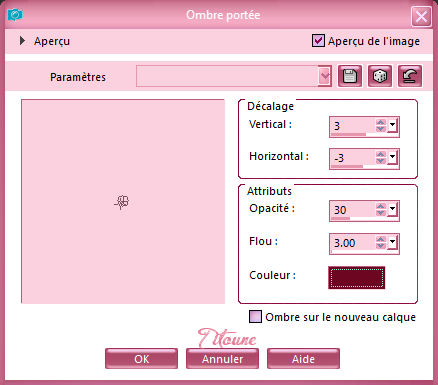This screenshot has width=438, height=385.
Task: Expand the Aperçu disclosure triangle
Action: click(x=22, y=41)
